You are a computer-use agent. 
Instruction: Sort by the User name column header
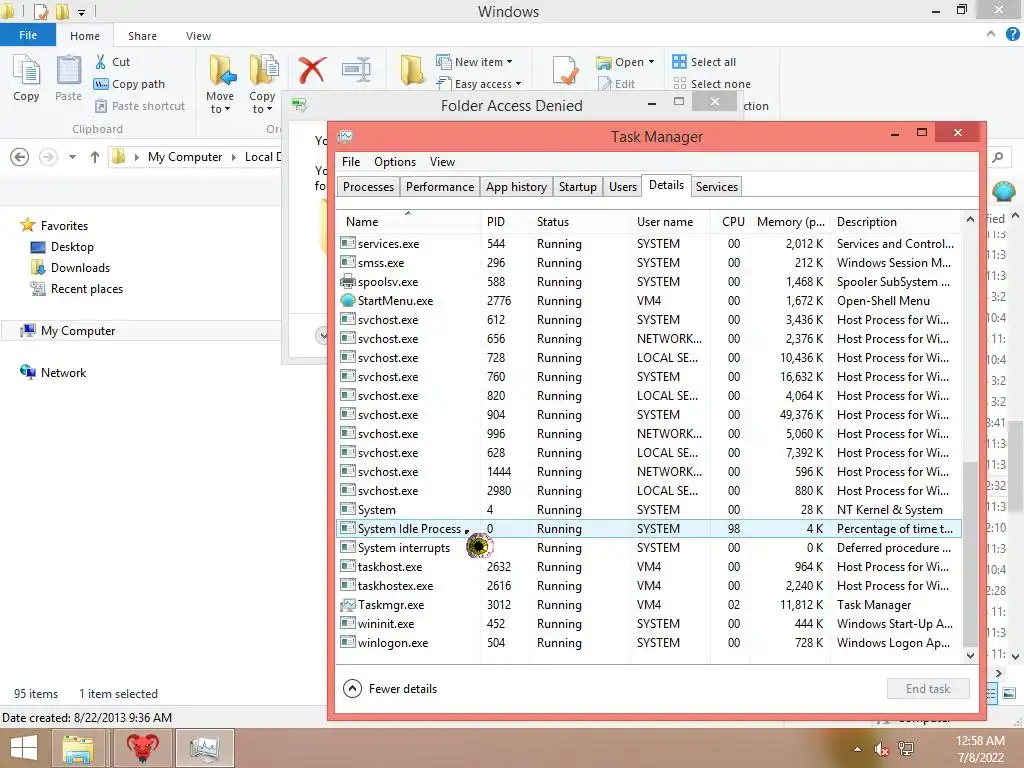point(670,222)
